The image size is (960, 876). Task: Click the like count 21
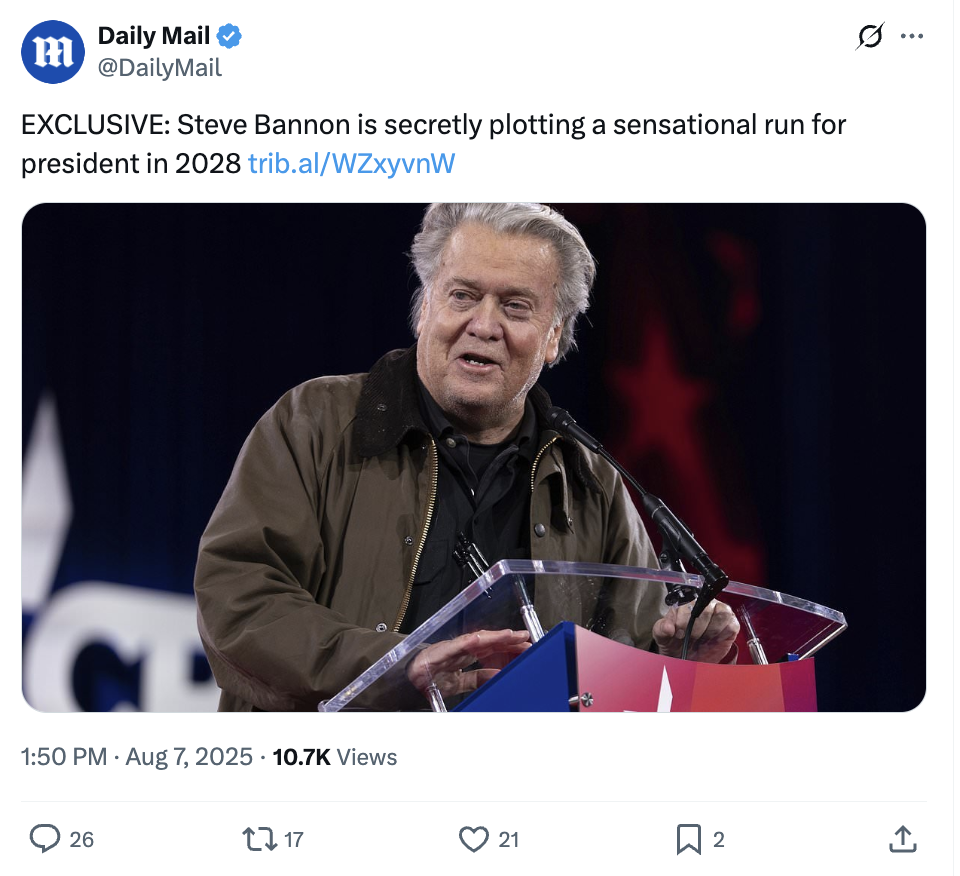click(x=508, y=840)
